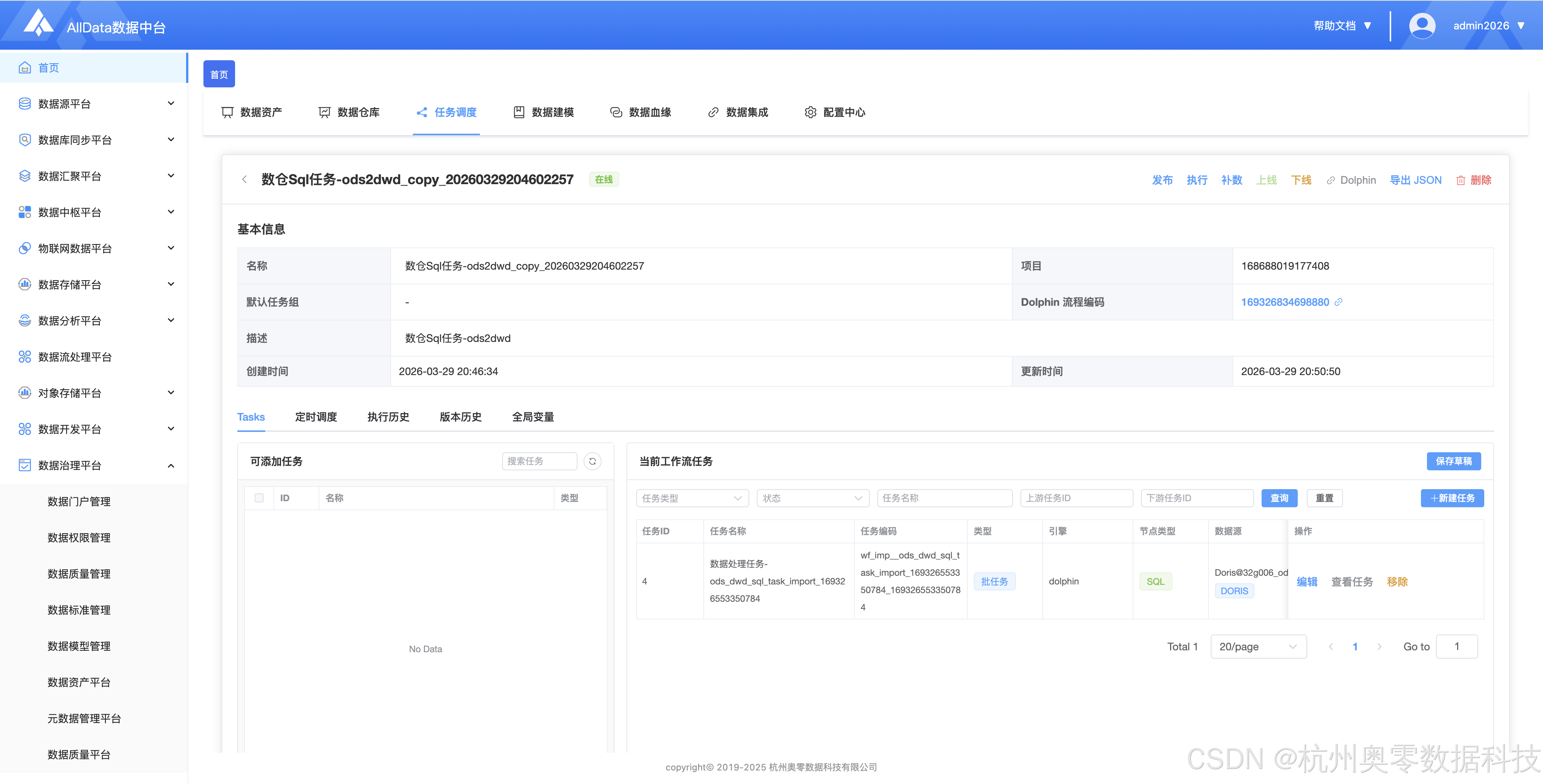
Task: Refresh the 可添加任务 list
Action: (593, 461)
